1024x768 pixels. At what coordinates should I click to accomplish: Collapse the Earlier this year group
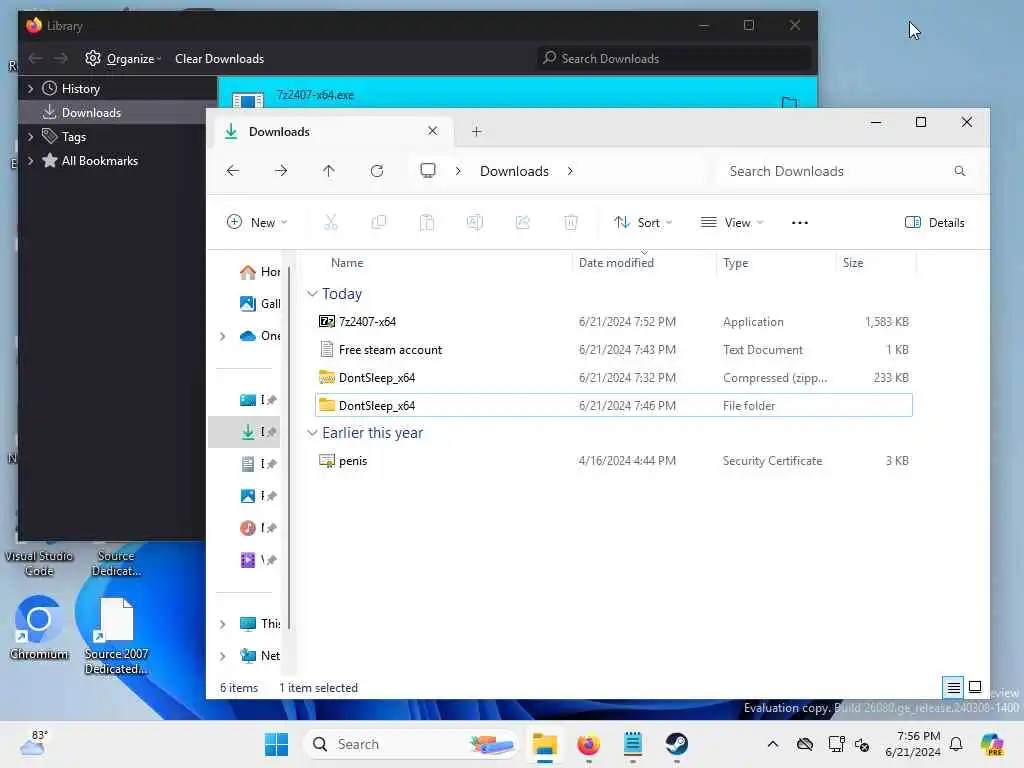[x=312, y=433]
